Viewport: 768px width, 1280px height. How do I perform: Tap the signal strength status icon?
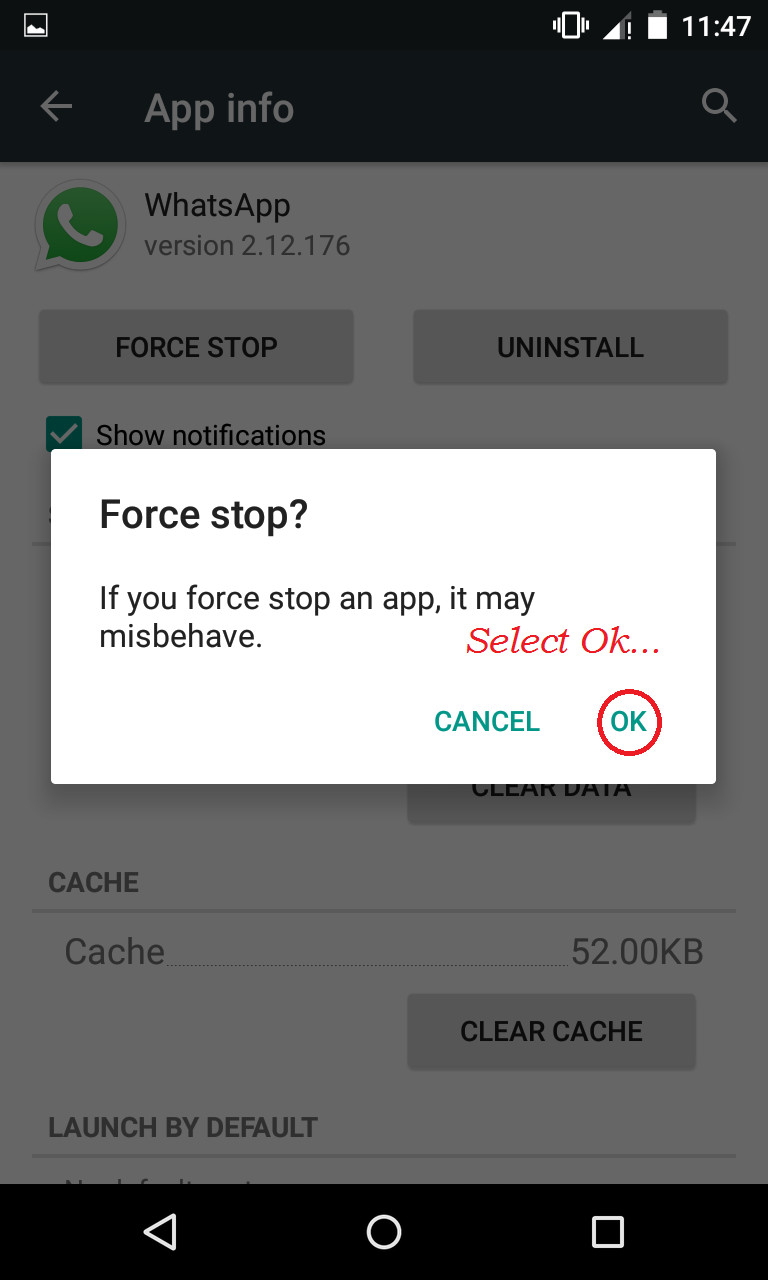coord(617,26)
